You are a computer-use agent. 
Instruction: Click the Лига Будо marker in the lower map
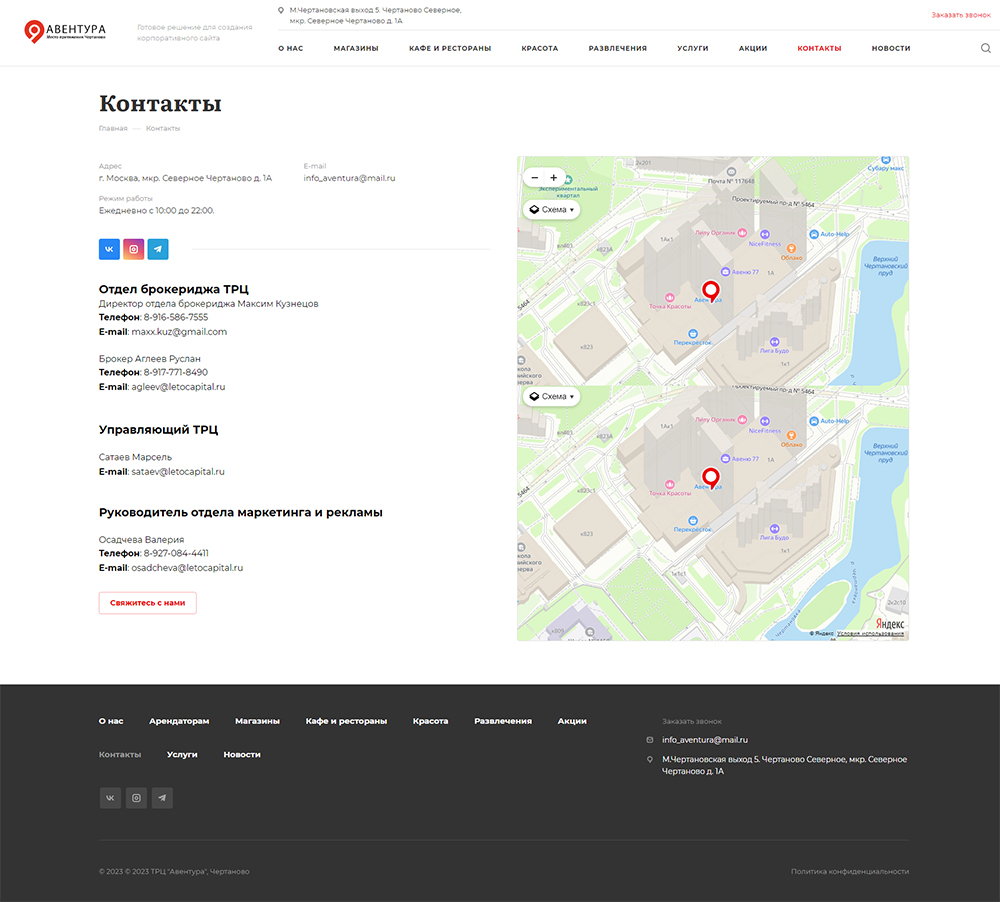pos(774,528)
